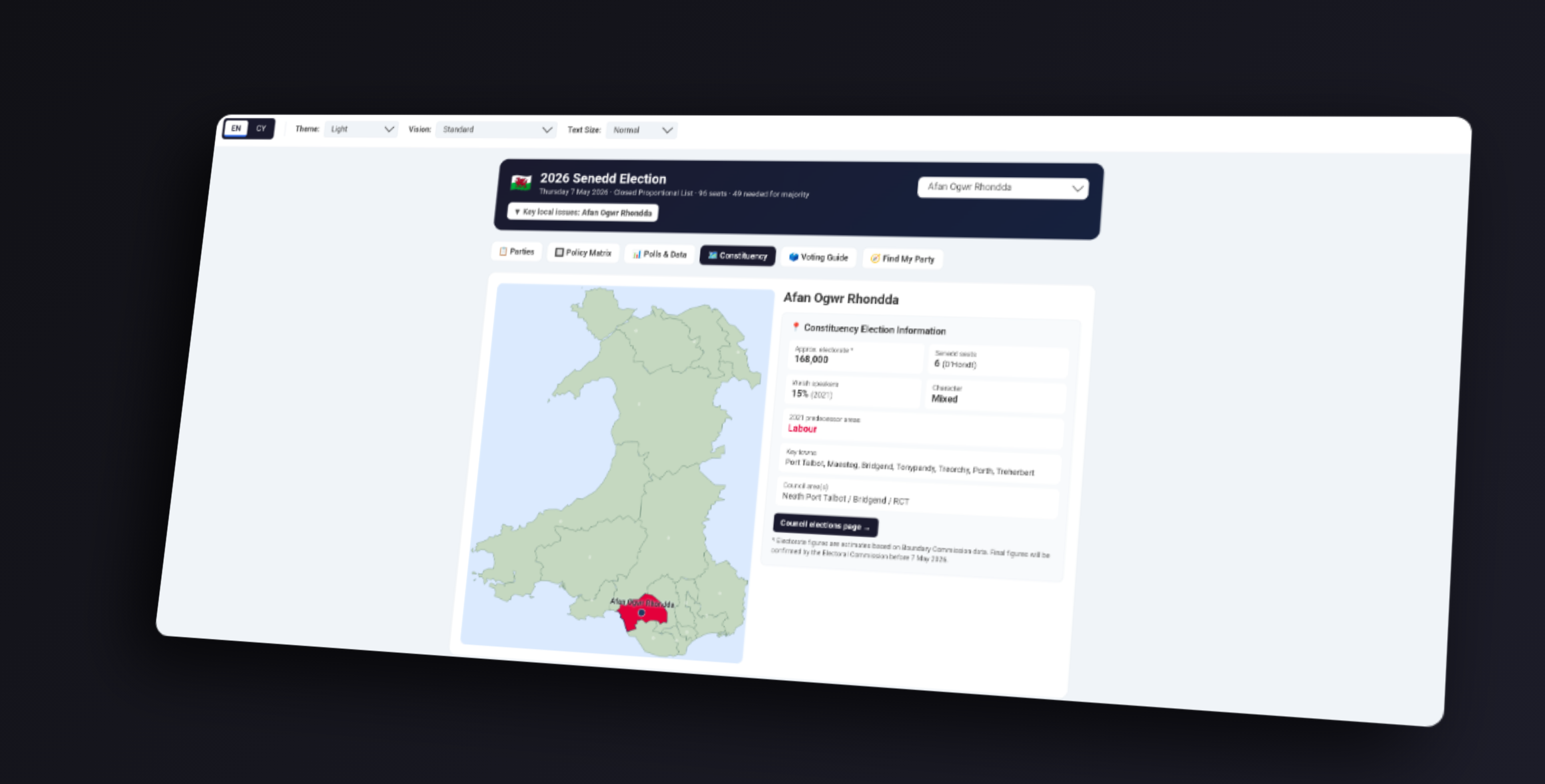The width and height of the screenshot is (1545, 784).
Task: Click the grid icon on Policy Matrix tab
Action: point(559,252)
